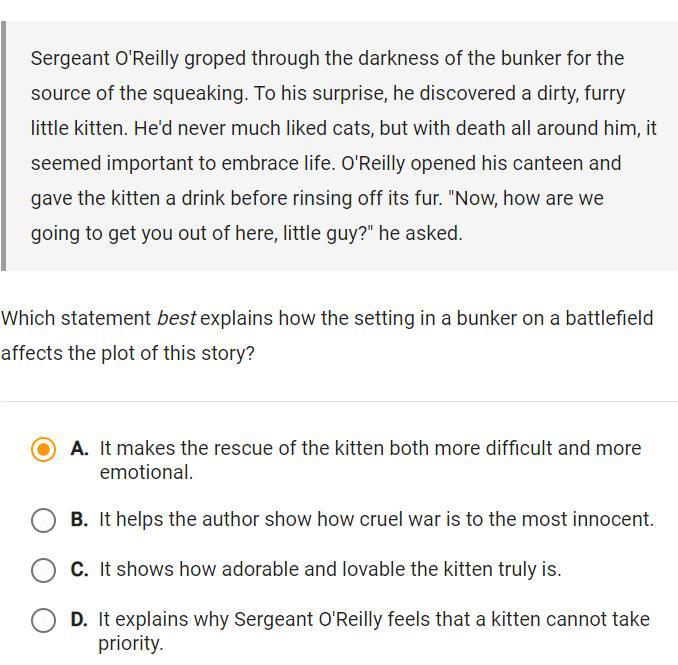This screenshot has height=665, width=678.
Task: Pick the radio button next to option D
Action: [x=43, y=620]
